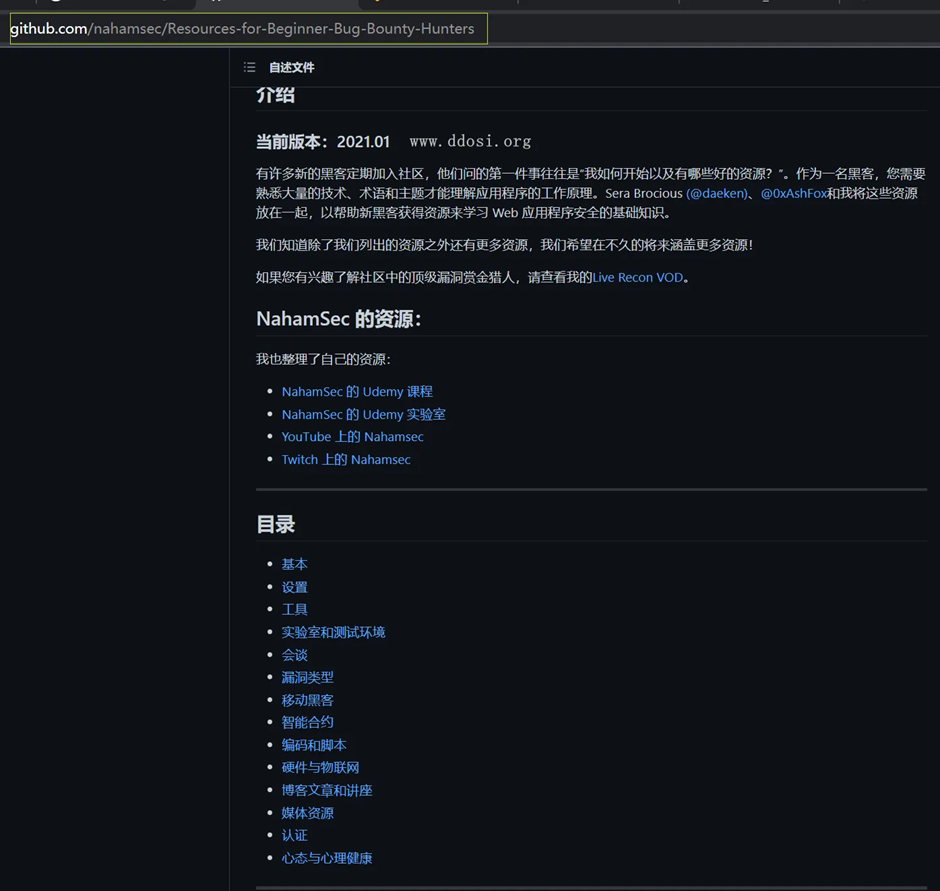Open 漏洞类型 table of contents entry
Viewport: 940px width, 891px height.
click(308, 677)
